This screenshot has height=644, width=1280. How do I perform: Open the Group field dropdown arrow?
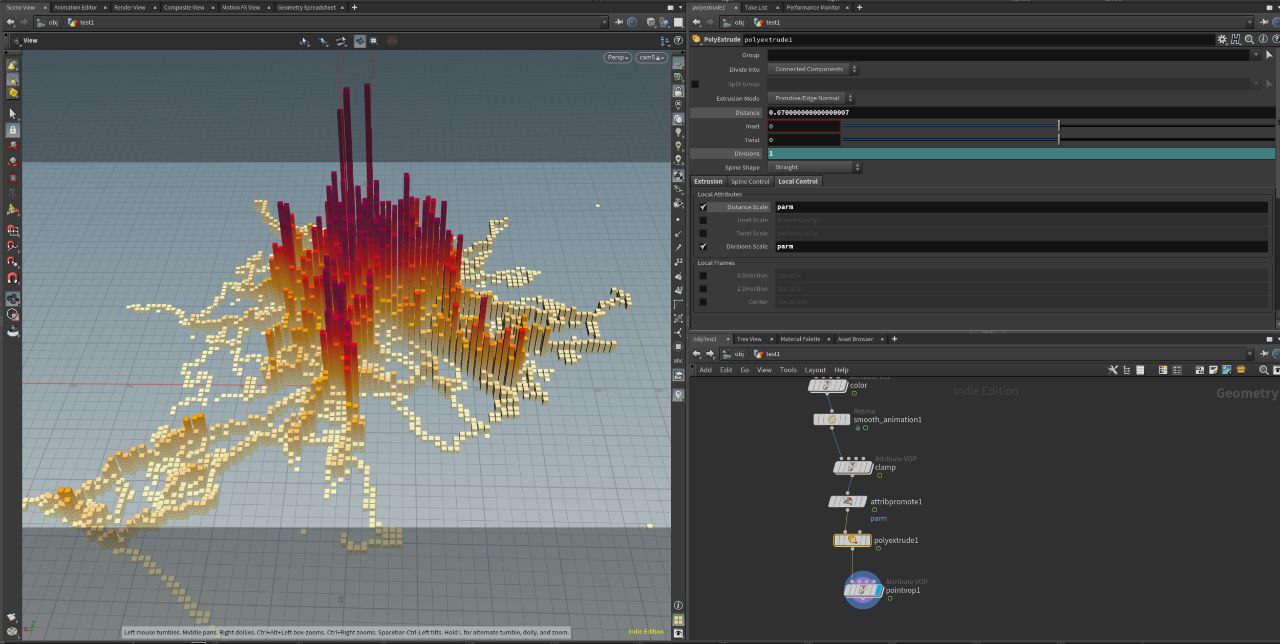[x=1257, y=55]
